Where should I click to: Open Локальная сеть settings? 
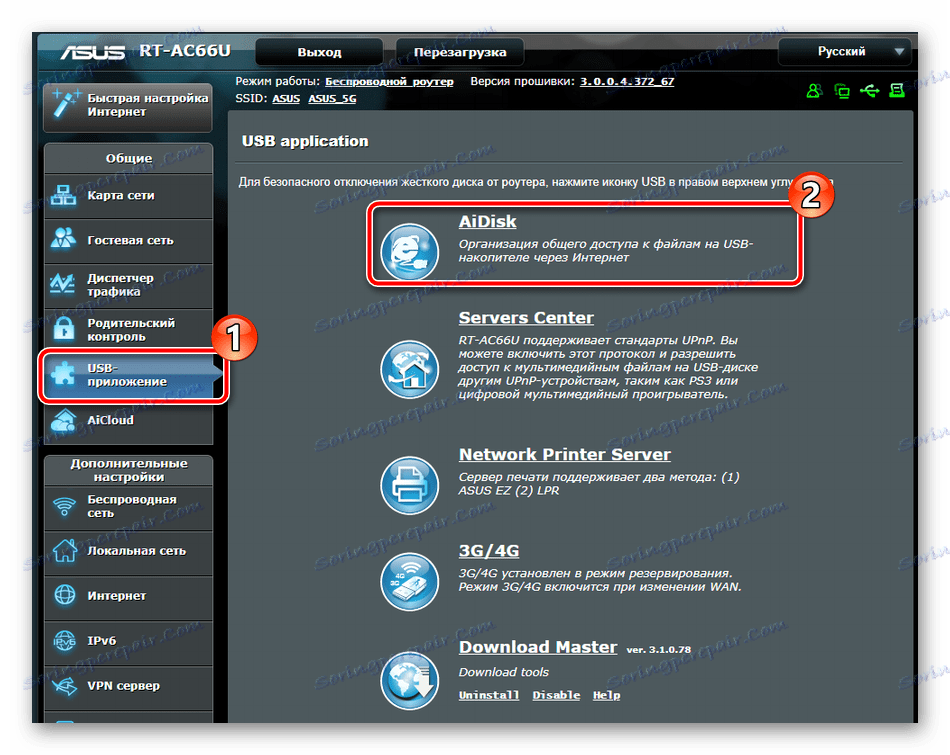128,551
